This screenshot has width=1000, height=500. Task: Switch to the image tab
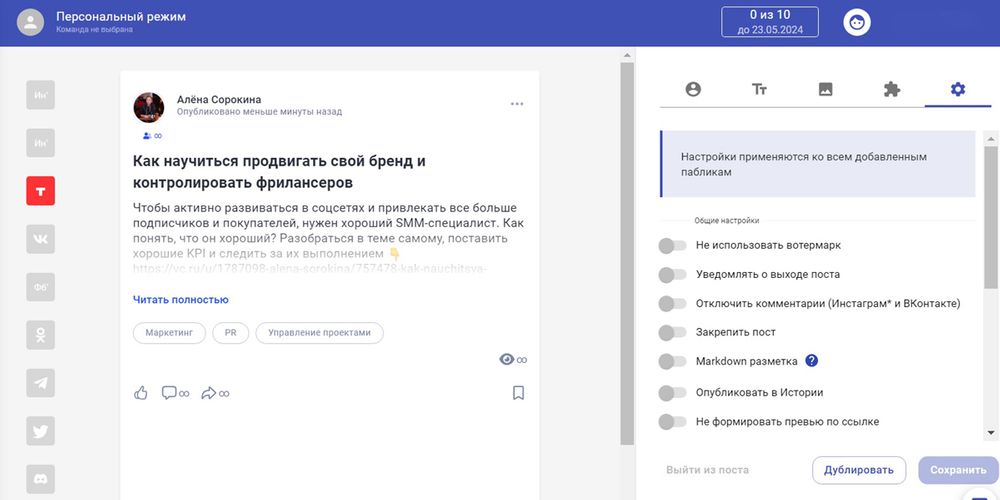coord(826,89)
